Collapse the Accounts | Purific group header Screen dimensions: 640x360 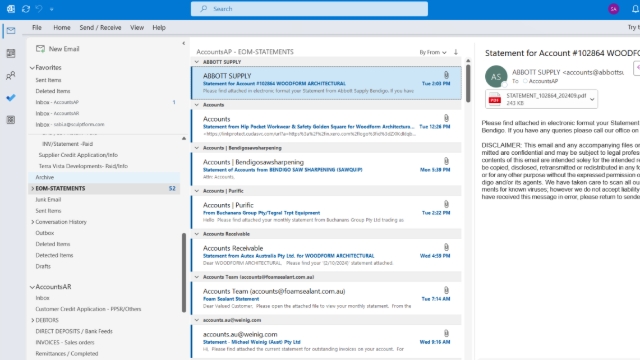(x=197, y=191)
